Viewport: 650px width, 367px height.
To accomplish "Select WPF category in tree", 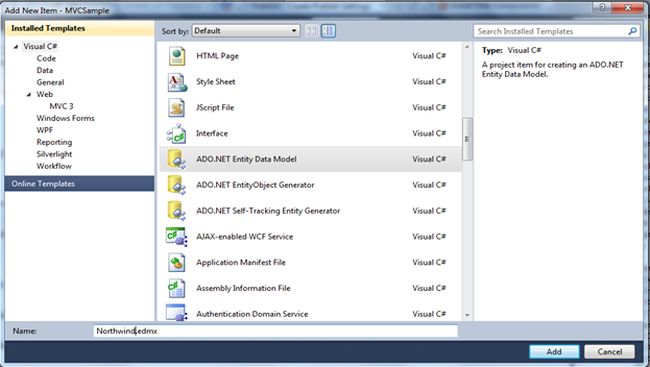I will 45,130.
